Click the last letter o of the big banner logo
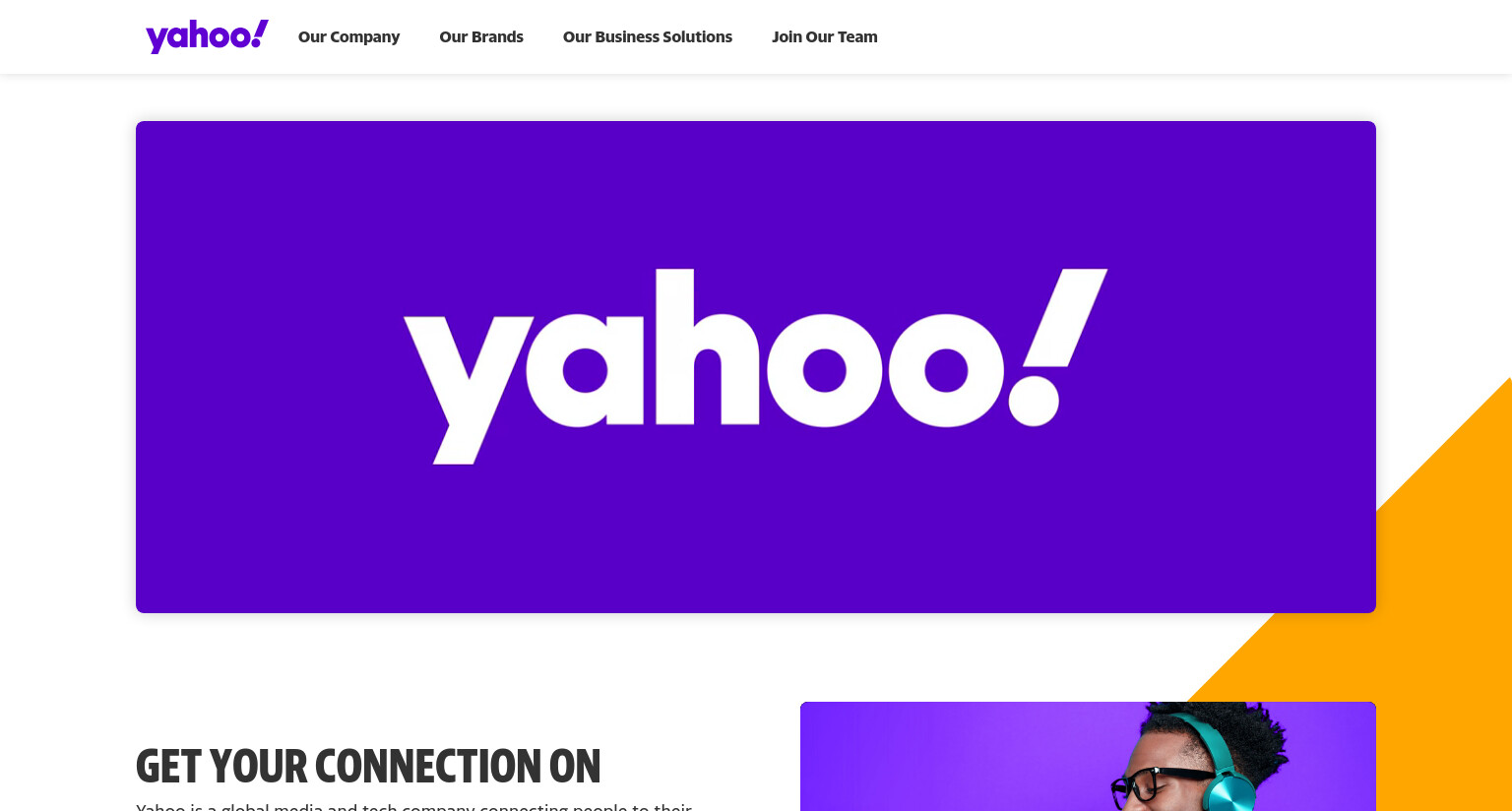Viewport: 1512px width, 811px height. click(946, 369)
